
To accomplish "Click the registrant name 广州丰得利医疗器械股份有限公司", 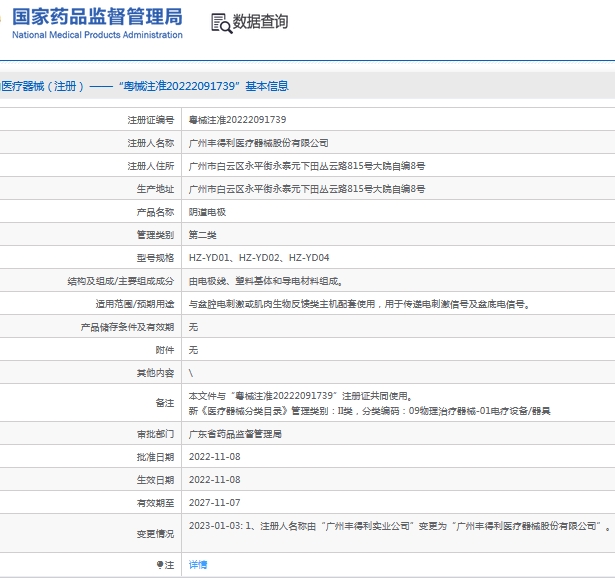I will (x=258, y=143).
